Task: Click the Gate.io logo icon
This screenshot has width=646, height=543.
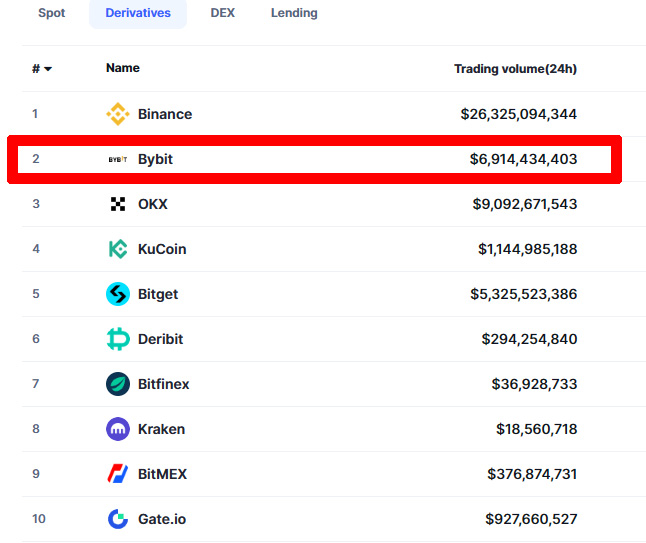Action: click(118, 519)
